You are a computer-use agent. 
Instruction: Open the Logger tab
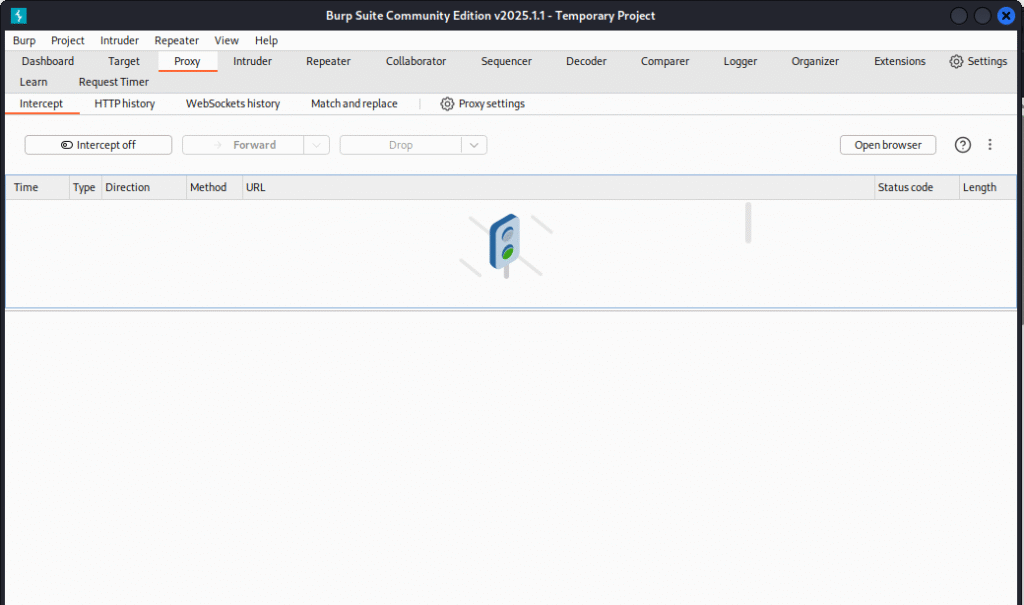click(741, 61)
